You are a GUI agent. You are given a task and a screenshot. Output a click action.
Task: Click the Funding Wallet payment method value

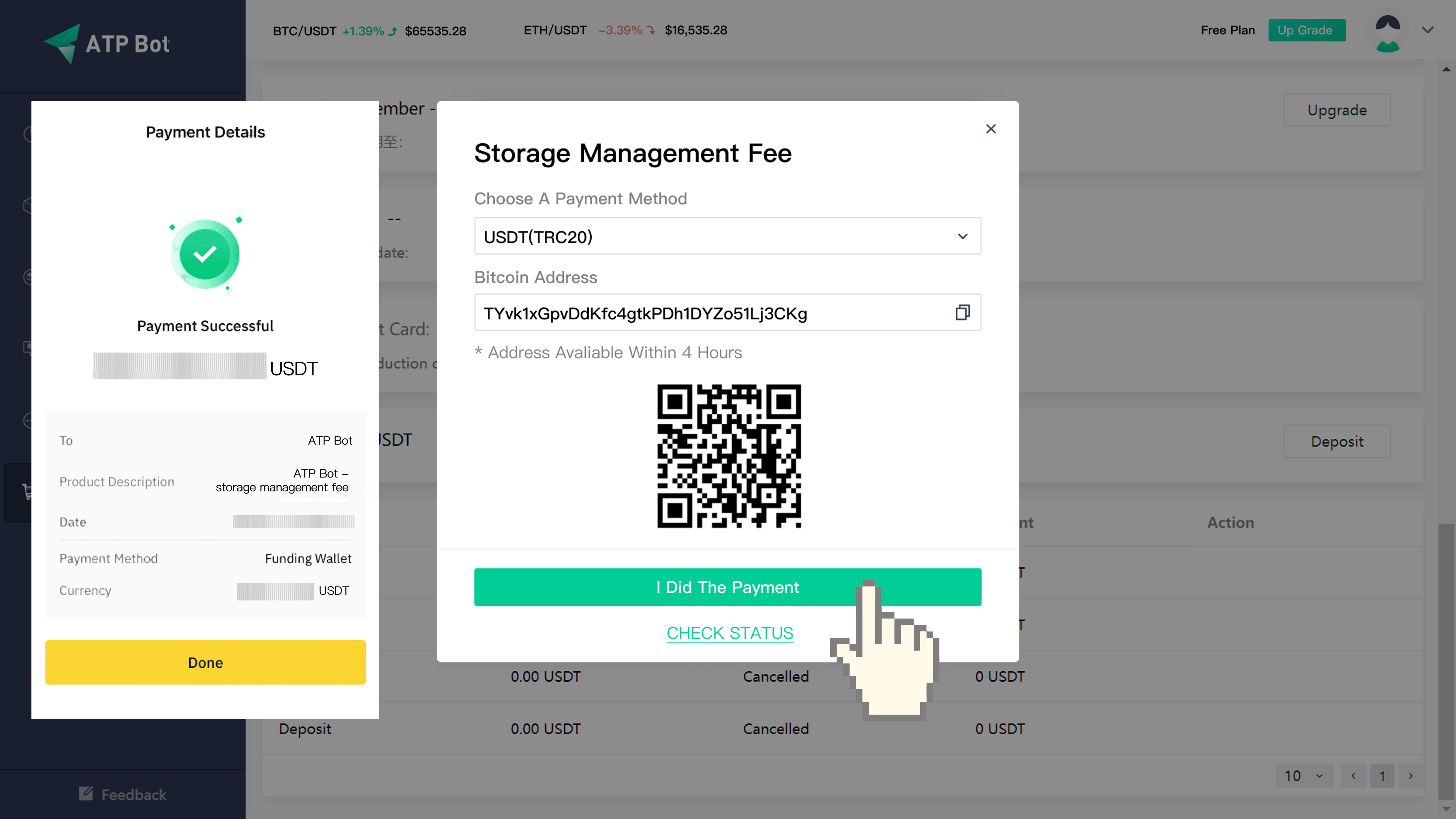308,559
